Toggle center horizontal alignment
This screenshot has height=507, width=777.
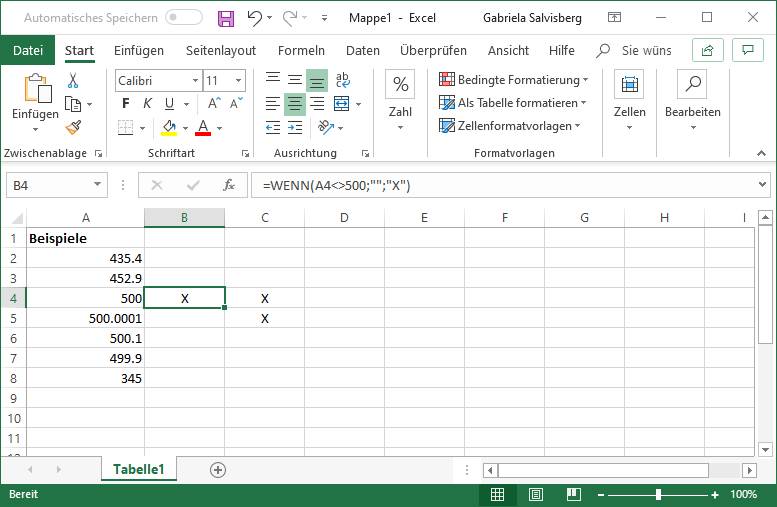pos(294,103)
